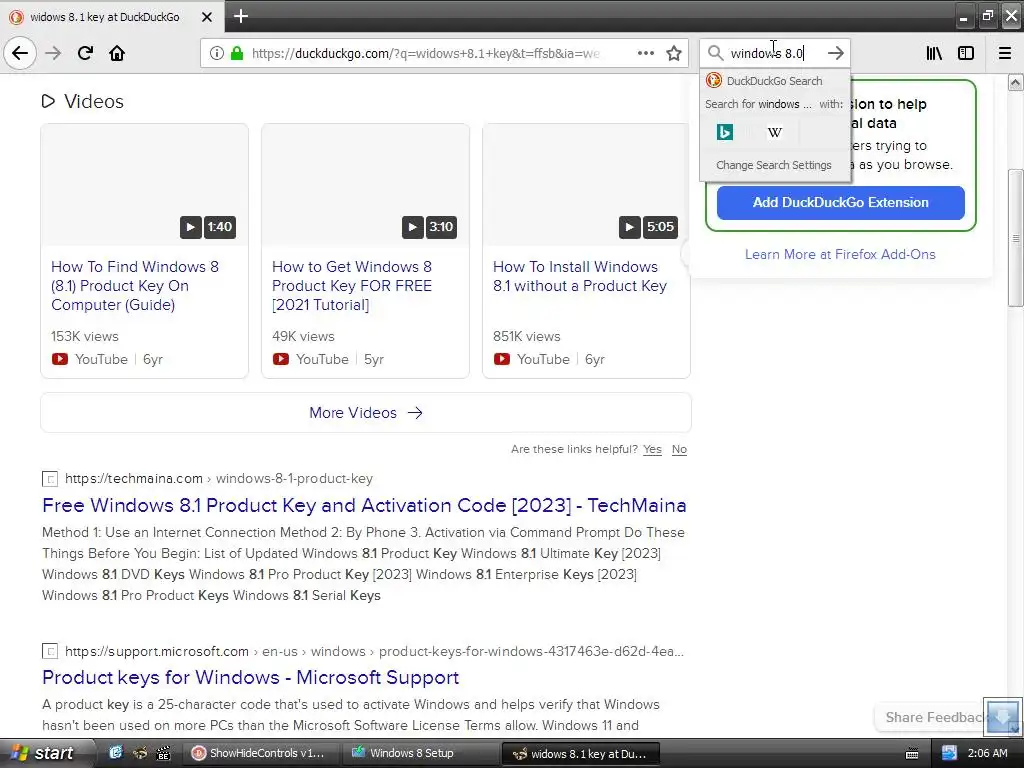
Task: Click the vertical scrollbar thumb
Action: pyautogui.click(x=1015, y=238)
